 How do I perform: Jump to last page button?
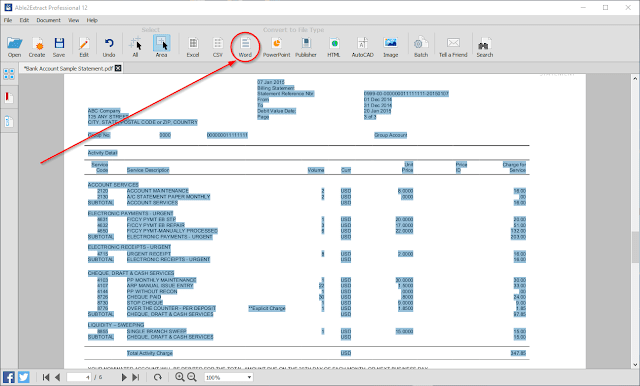[x=136, y=377]
